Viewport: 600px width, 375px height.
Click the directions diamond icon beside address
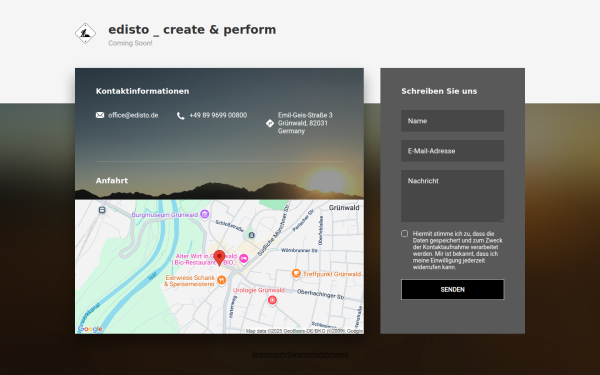click(x=270, y=123)
